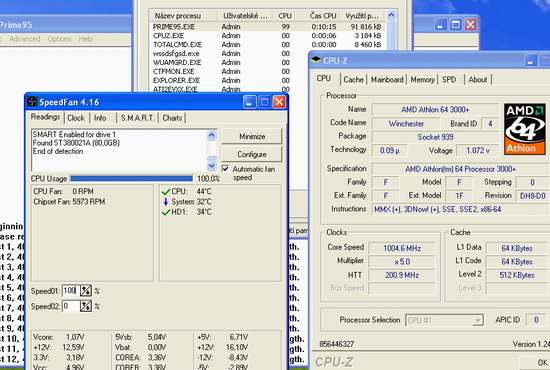Click the Minimize button in SpeedFan
The height and width of the screenshot is (370, 550).
pyautogui.click(x=252, y=136)
